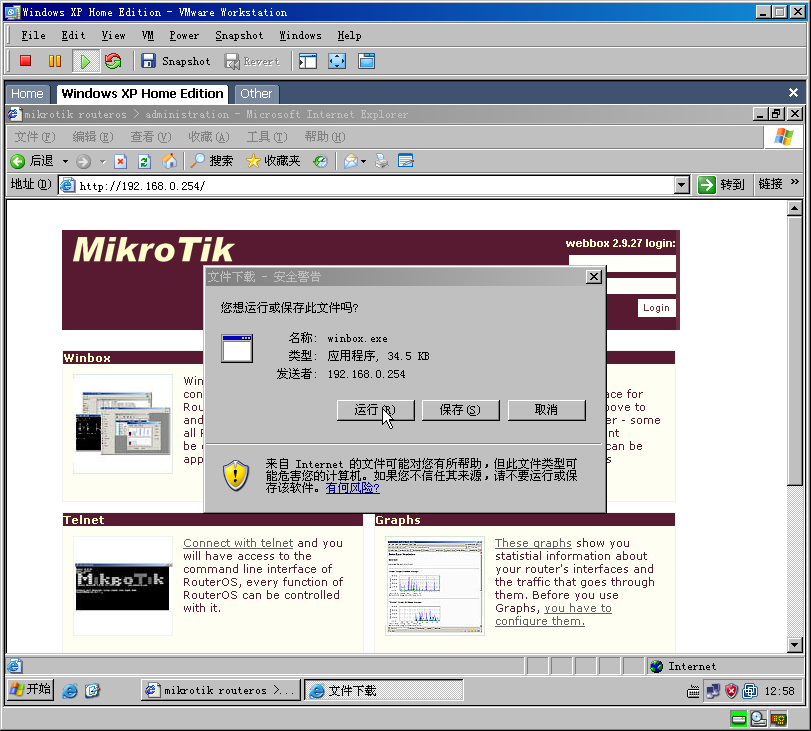Click the VMware quick switch mode icon

(x=366, y=61)
